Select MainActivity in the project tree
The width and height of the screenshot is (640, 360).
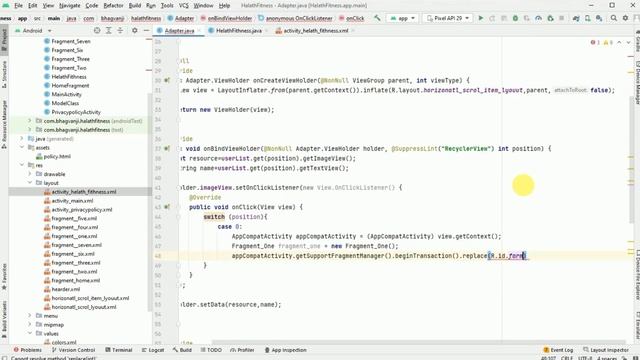pyautogui.click(x=66, y=94)
